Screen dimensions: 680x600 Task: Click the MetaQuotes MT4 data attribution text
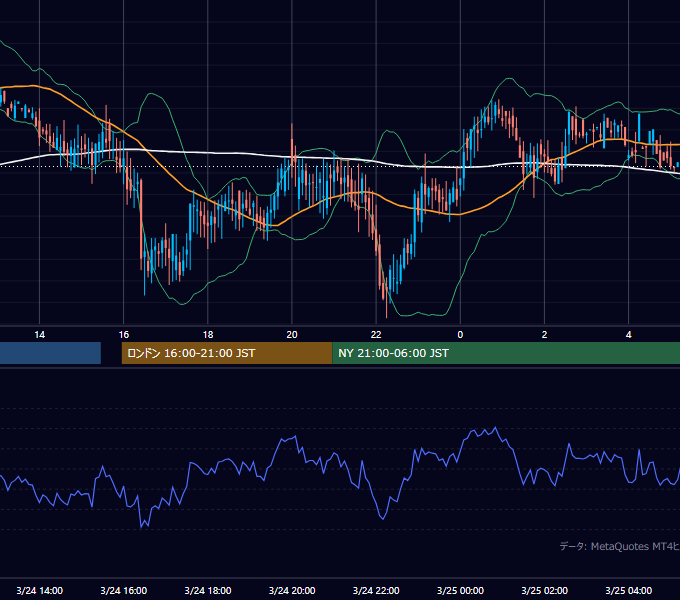point(620,546)
